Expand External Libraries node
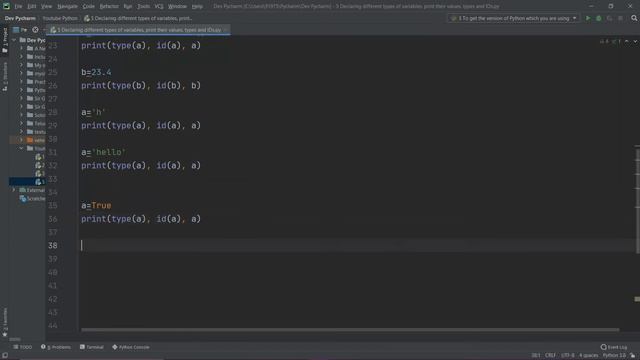The width and height of the screenshot is (640, 360). click(x=14, y=190)
